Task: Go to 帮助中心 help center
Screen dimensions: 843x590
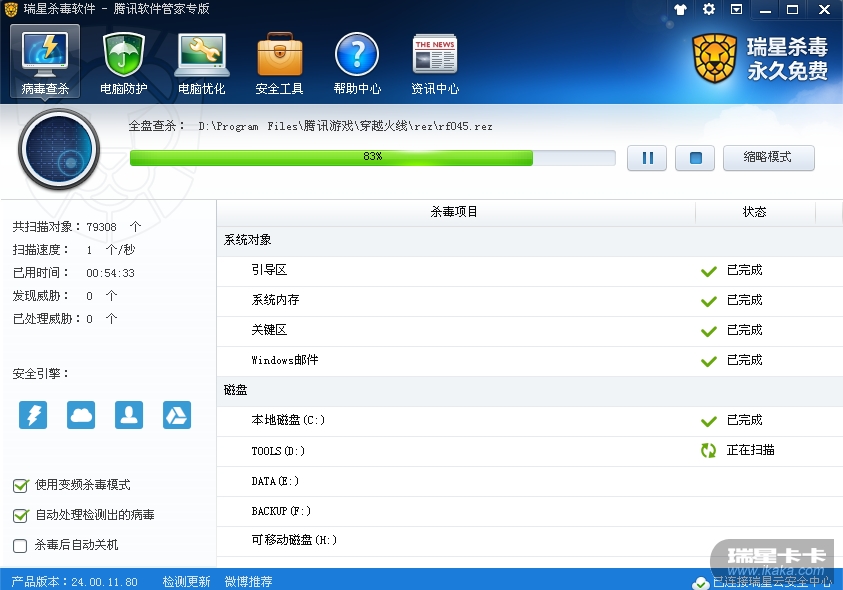Action: [x=357, y=62]
